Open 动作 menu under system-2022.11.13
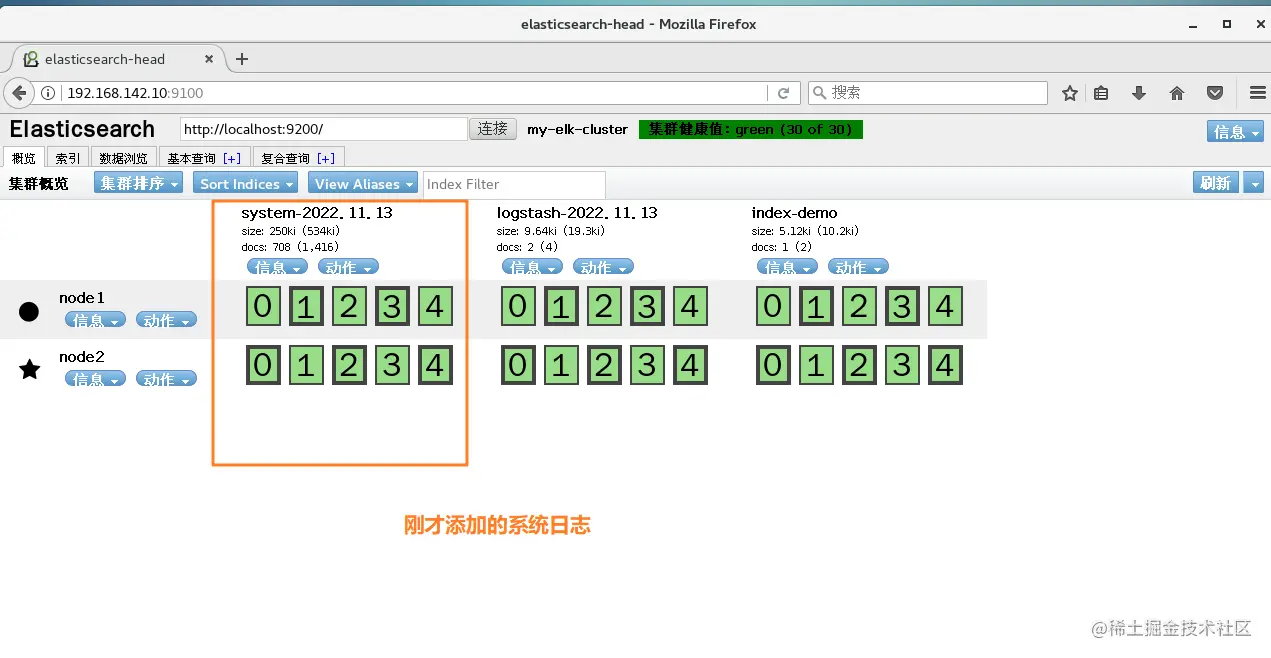 pos(348,267)
